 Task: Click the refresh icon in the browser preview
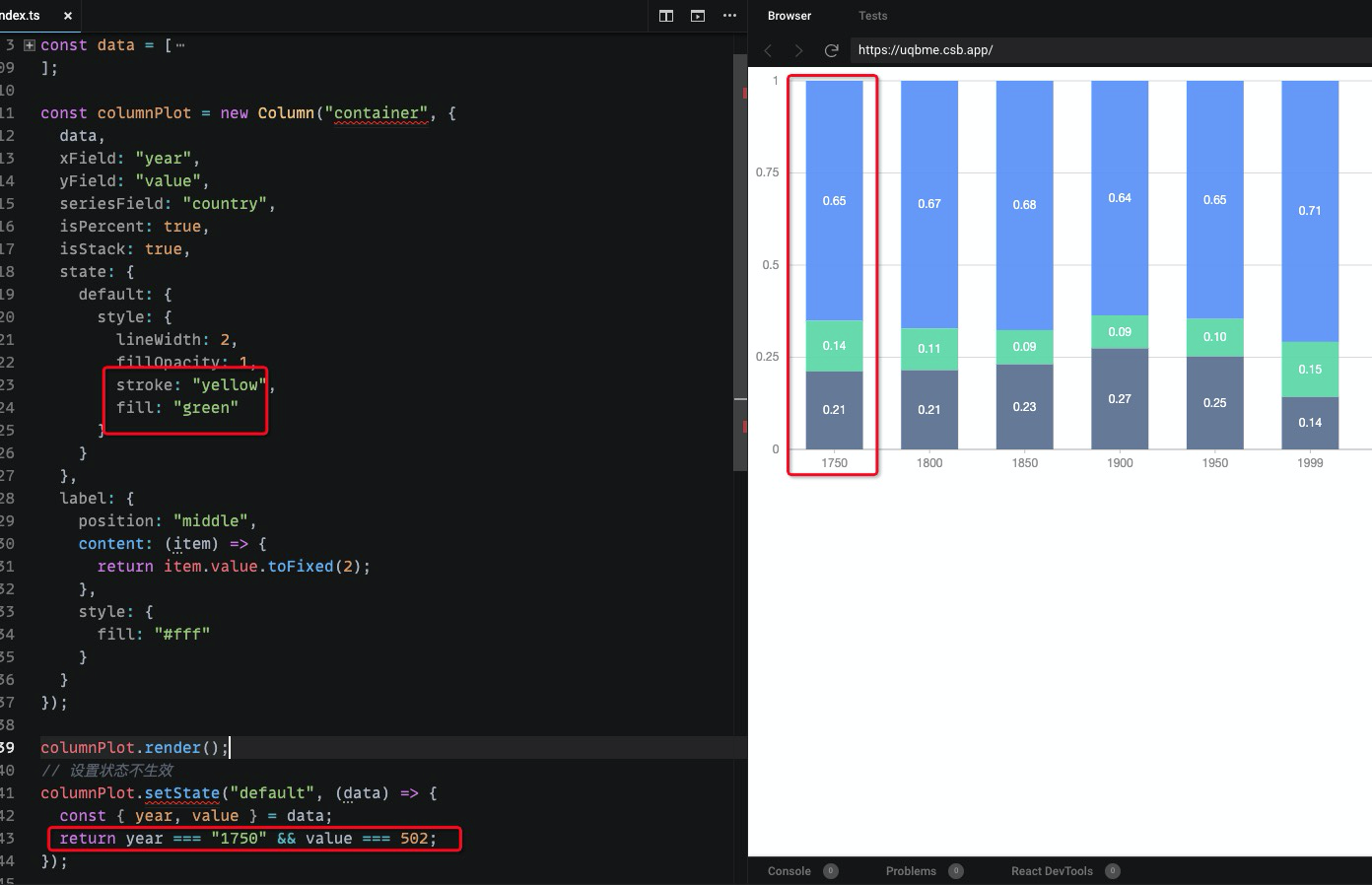point(831,50)
